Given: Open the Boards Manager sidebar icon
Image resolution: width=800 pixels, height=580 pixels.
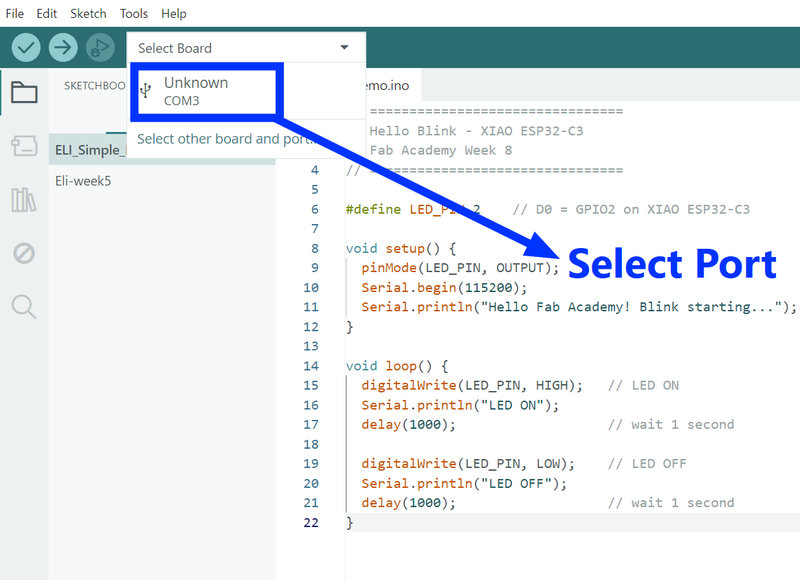Looking at the screenshot, I should [24, 146].
